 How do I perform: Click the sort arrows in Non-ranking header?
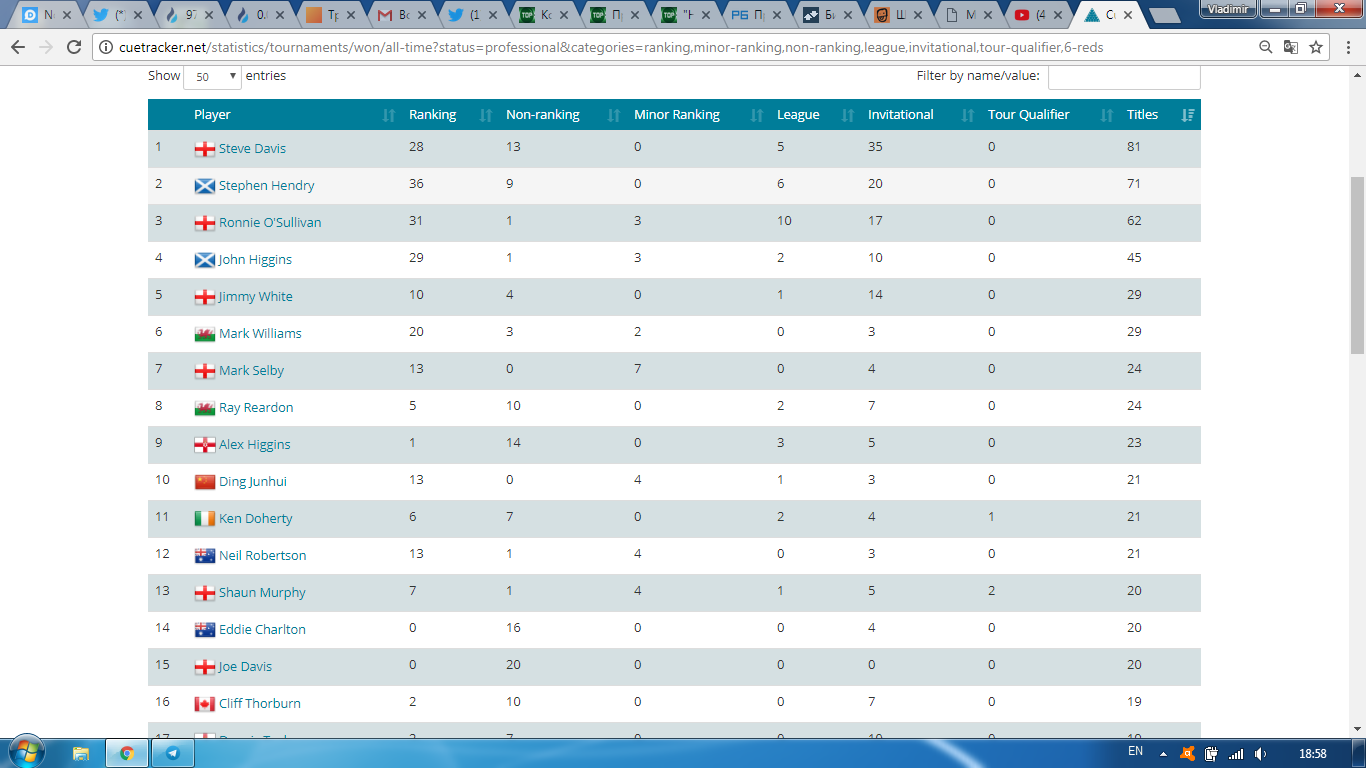click(x=614, y=115)
